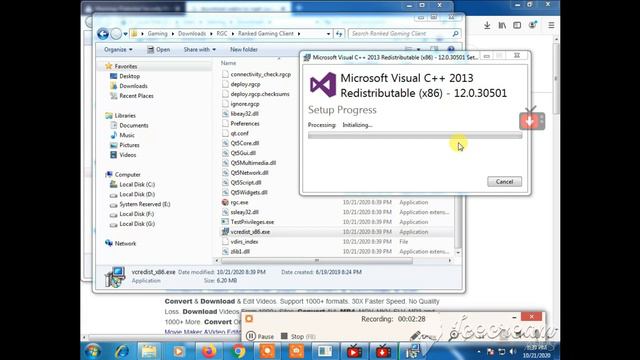The image size is (640, 360).
Task: Expand arrow after Ranked Gaming Client breadcrumb
Action: click(299, 33)
